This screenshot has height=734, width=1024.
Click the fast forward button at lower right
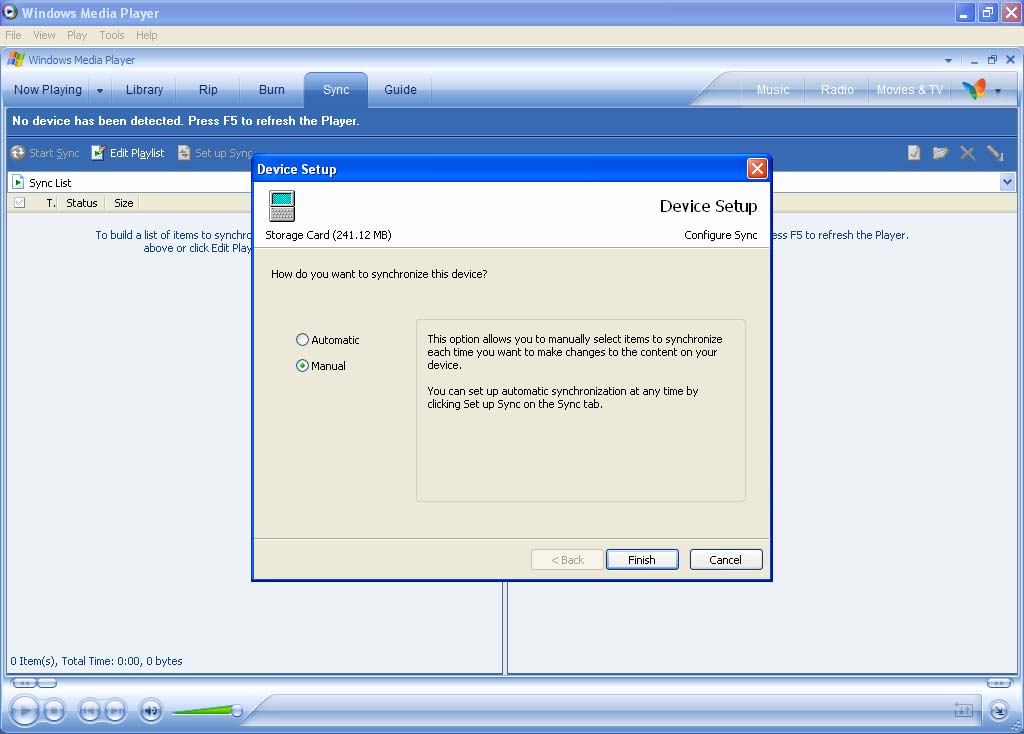pyautogui.click(x=999, y=683)
